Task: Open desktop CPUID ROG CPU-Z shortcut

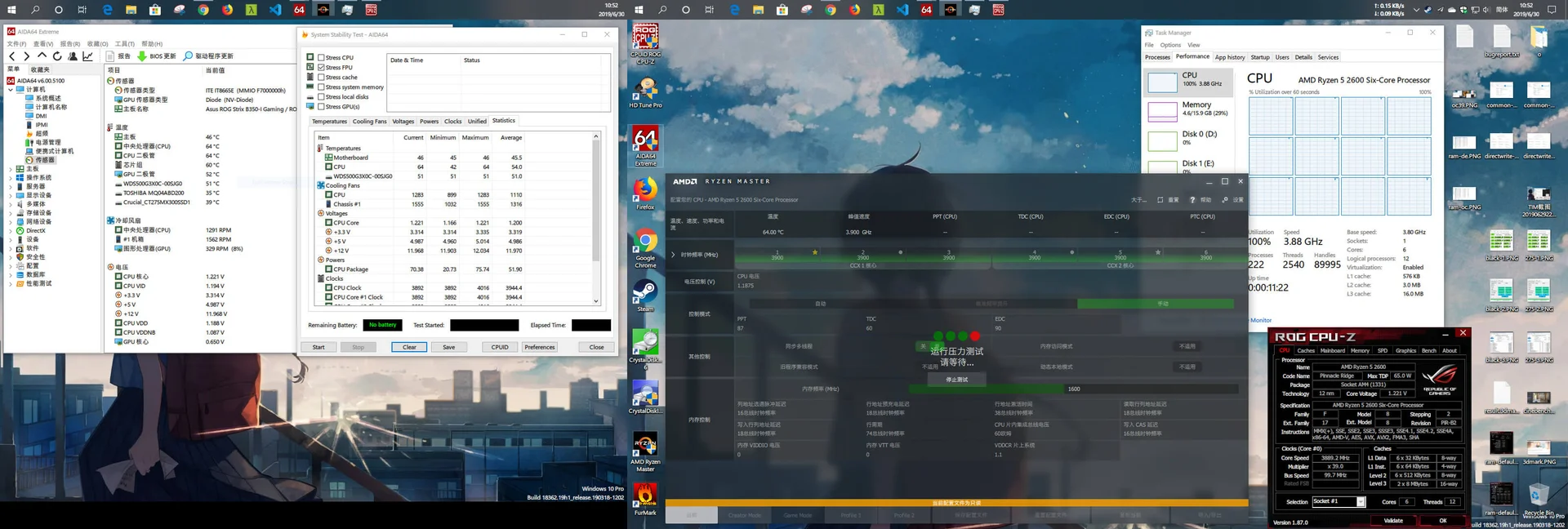Action: click(x=645, y=44)
